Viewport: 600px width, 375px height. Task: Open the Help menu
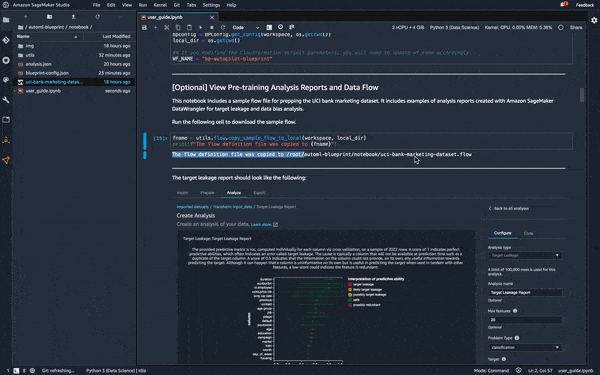tap(231, 5)
